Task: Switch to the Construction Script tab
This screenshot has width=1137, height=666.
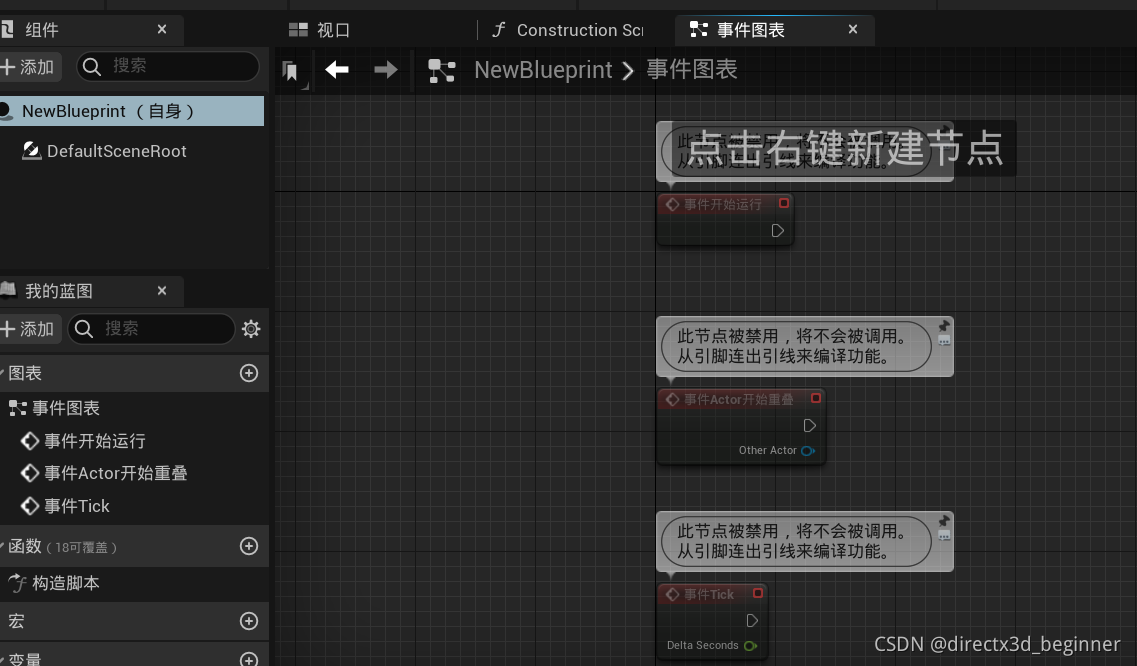Action: (568, 30)
